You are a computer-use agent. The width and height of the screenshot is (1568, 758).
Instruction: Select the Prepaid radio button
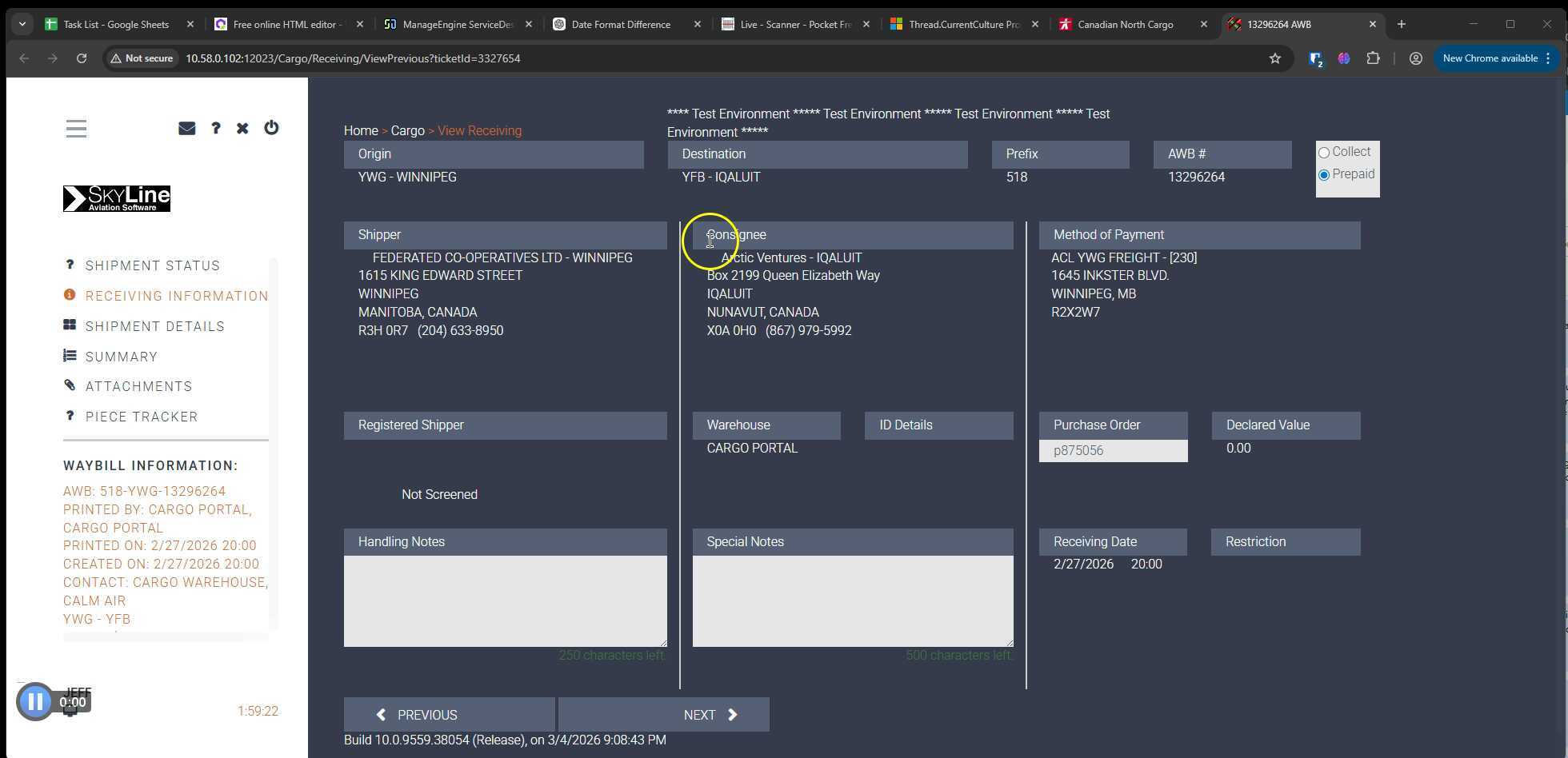(x=1324, y=175)
